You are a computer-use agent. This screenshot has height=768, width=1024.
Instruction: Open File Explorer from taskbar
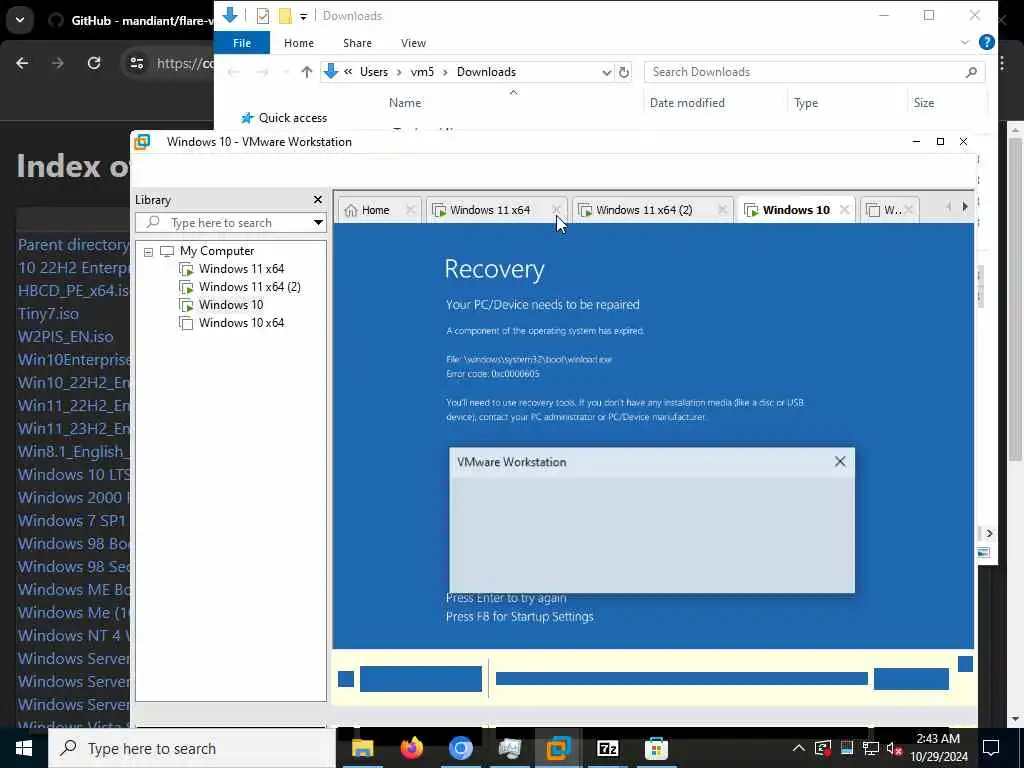point(362,748)
